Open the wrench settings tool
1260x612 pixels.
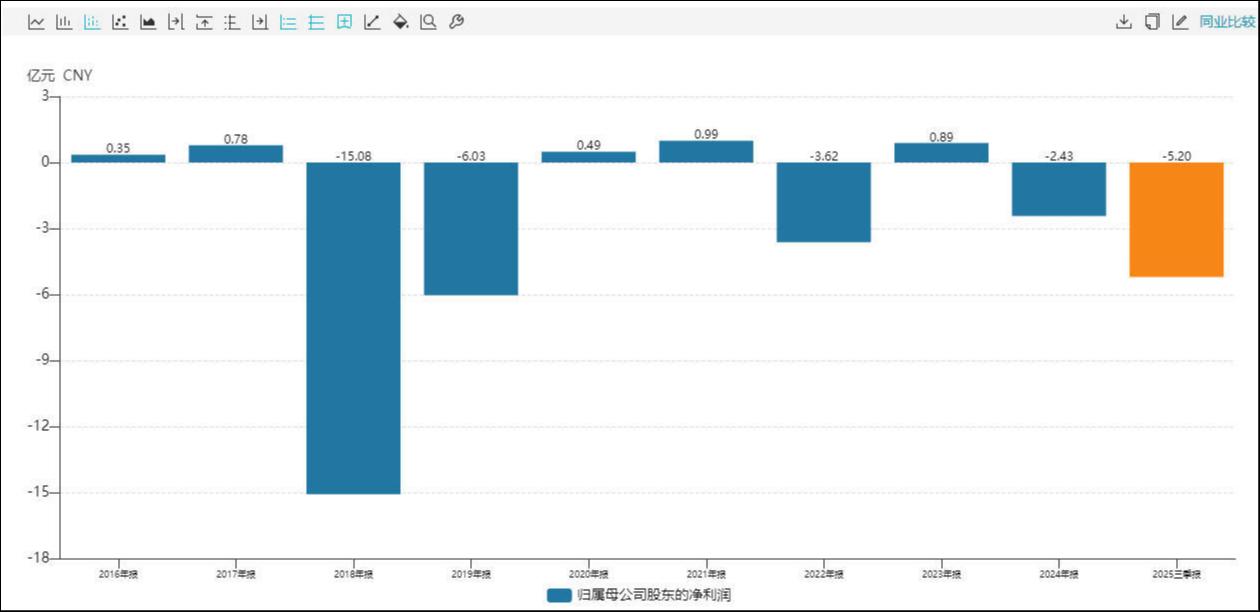(x=456, y=22)
